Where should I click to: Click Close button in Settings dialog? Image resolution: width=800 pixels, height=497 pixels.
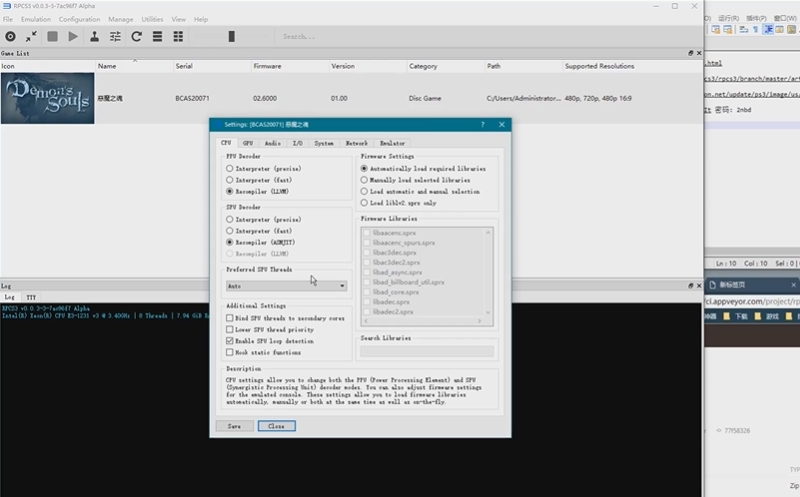pyautogui.click(x=277, y=426)
